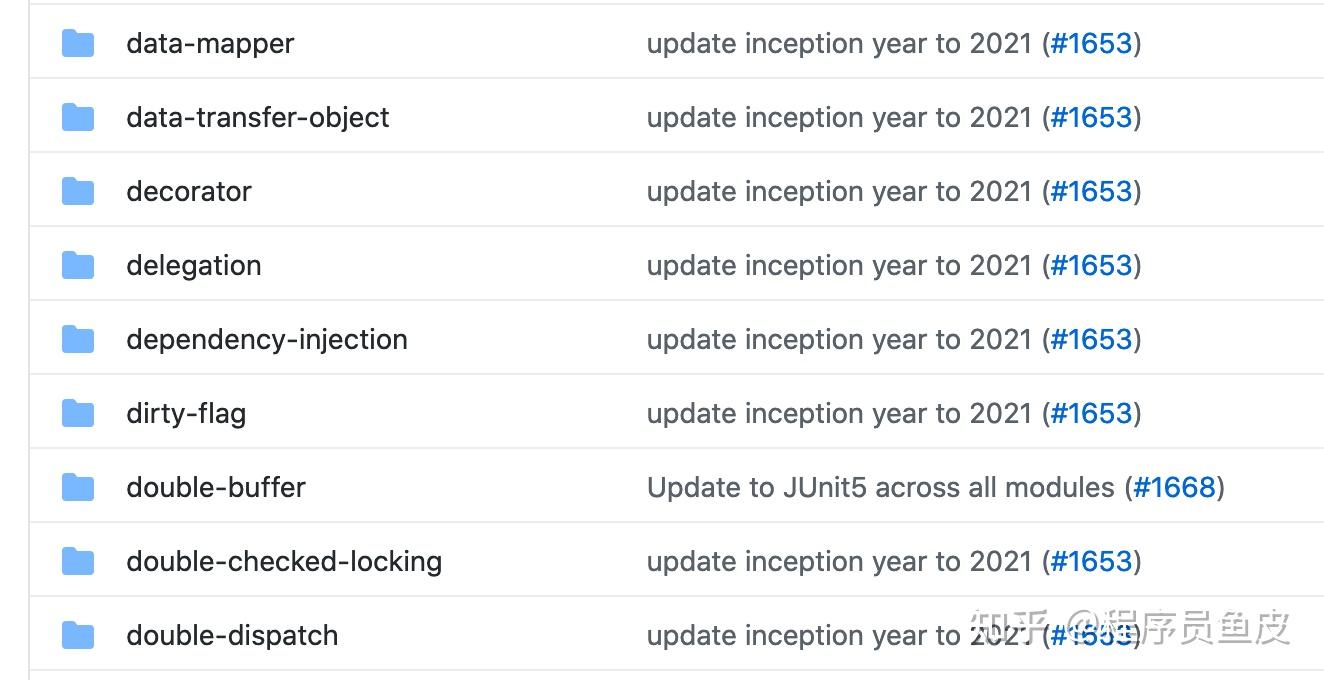
Task: Open the double-dispatch directory name
Action: (x=231, y=636)
